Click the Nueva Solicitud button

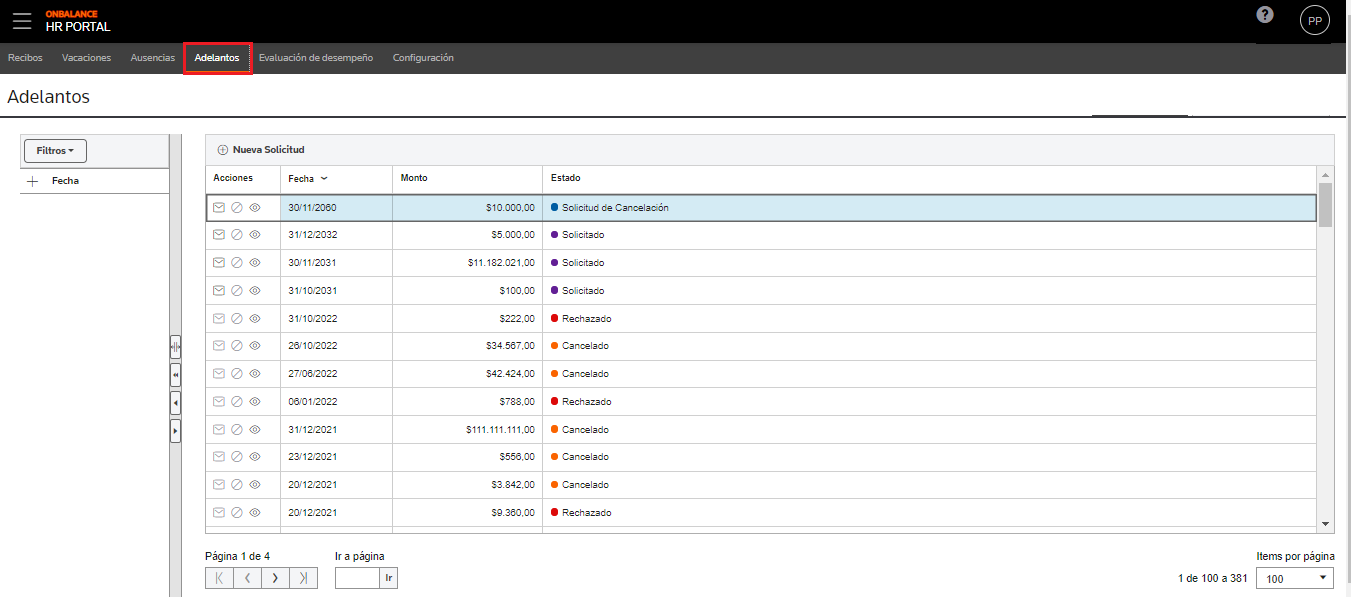[261, 150]
